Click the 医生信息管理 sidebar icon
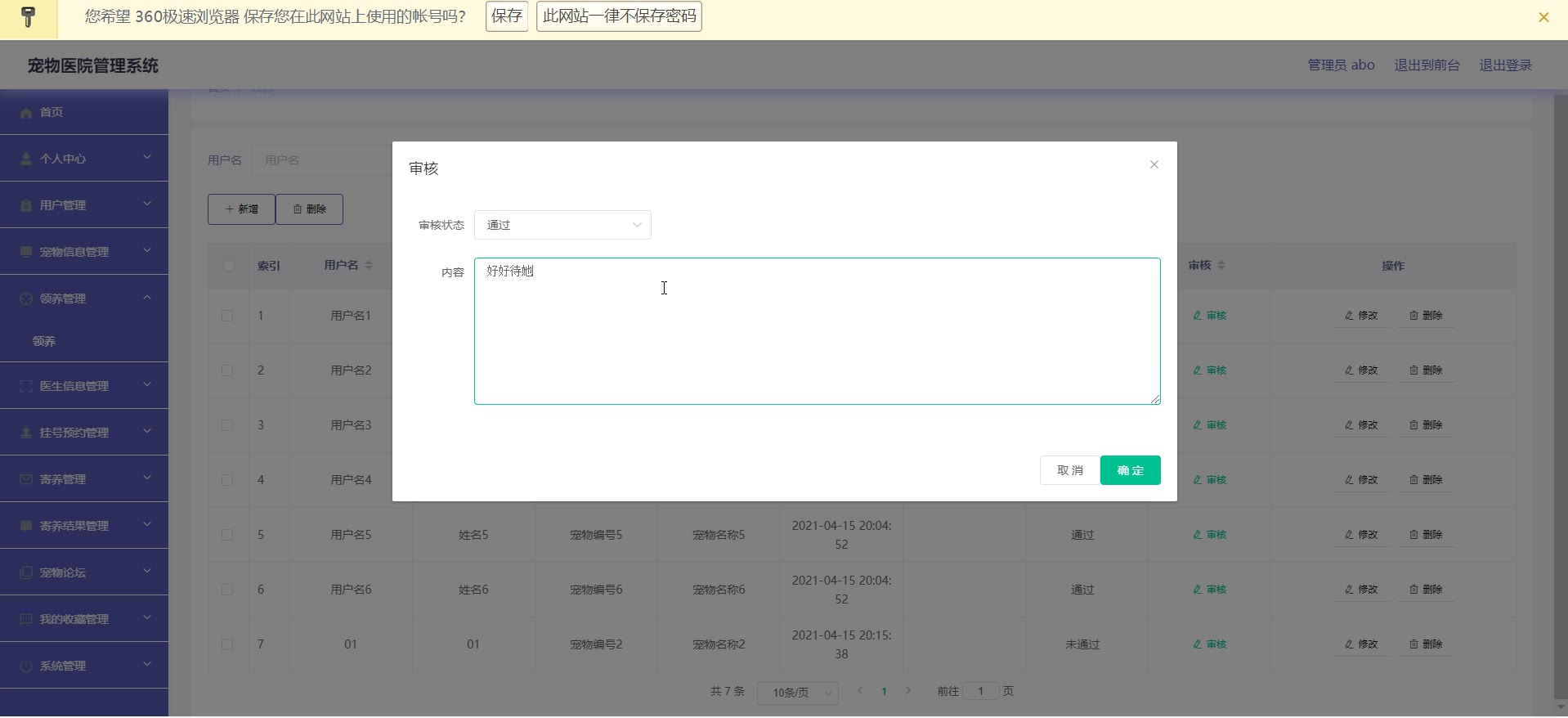 pyautogui.click(x=26, y=386)
